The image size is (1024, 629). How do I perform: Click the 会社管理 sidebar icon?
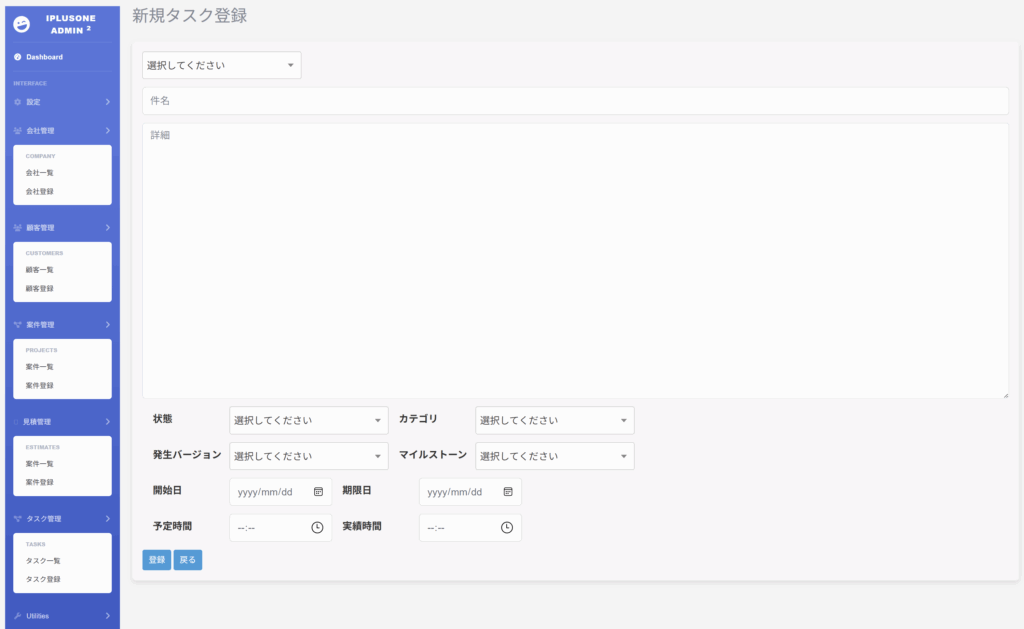(x=18, y=131)
